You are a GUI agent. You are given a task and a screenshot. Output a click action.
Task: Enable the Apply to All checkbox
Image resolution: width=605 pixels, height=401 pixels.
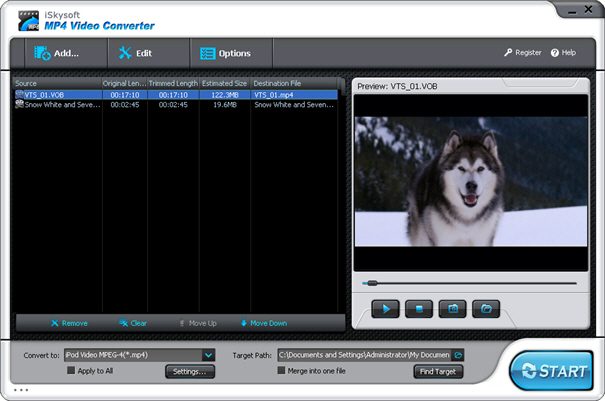click(71, 371)
